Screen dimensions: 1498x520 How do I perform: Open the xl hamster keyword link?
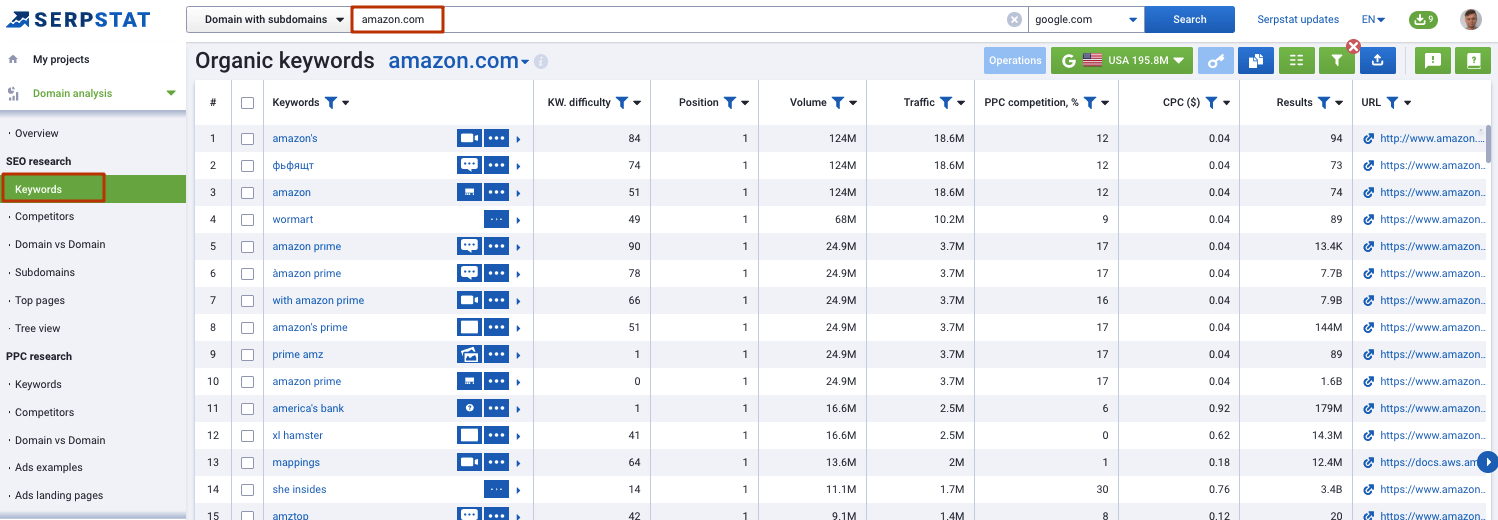(x=298, y=435)
